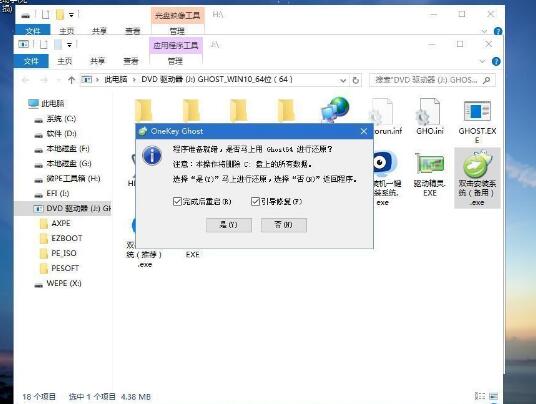Click the folder quick-access icon in H:\ window

60,14
